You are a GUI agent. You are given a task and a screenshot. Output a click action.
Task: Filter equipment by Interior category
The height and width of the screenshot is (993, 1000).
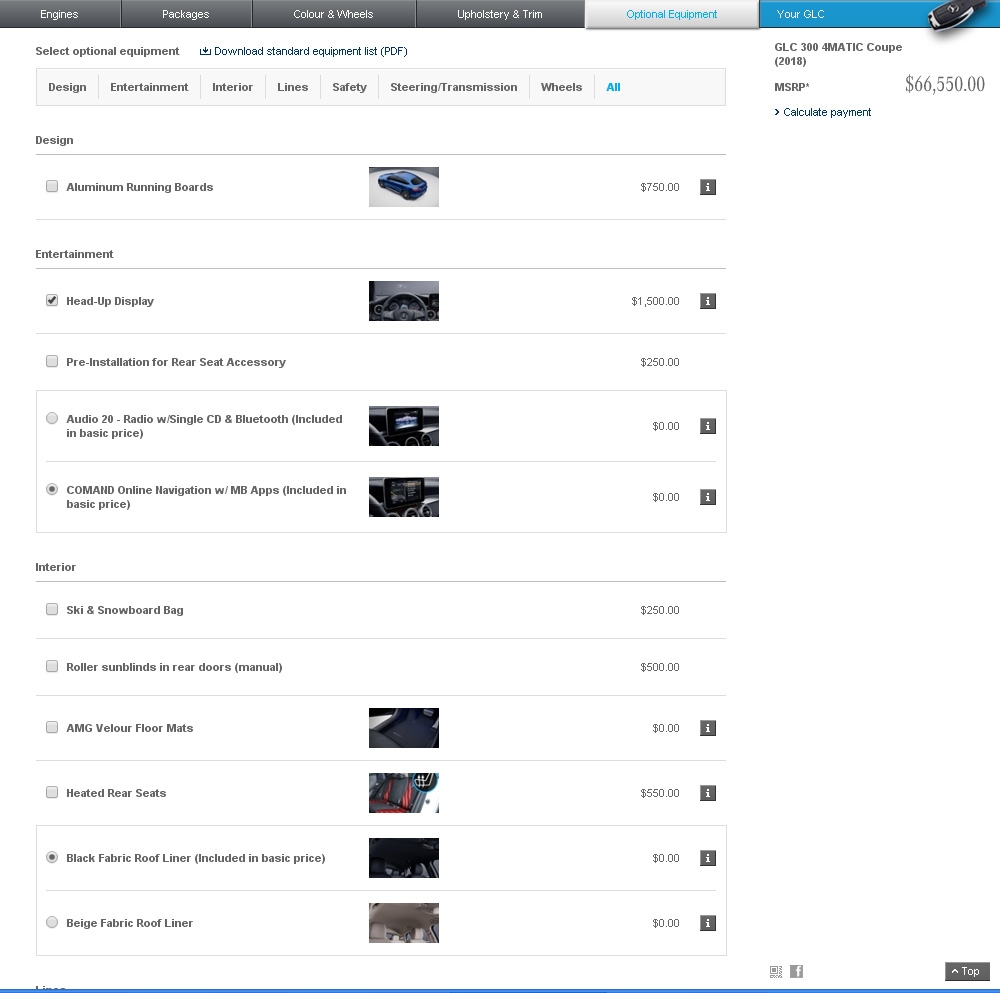pyautogui.click(x=232, y=87)
